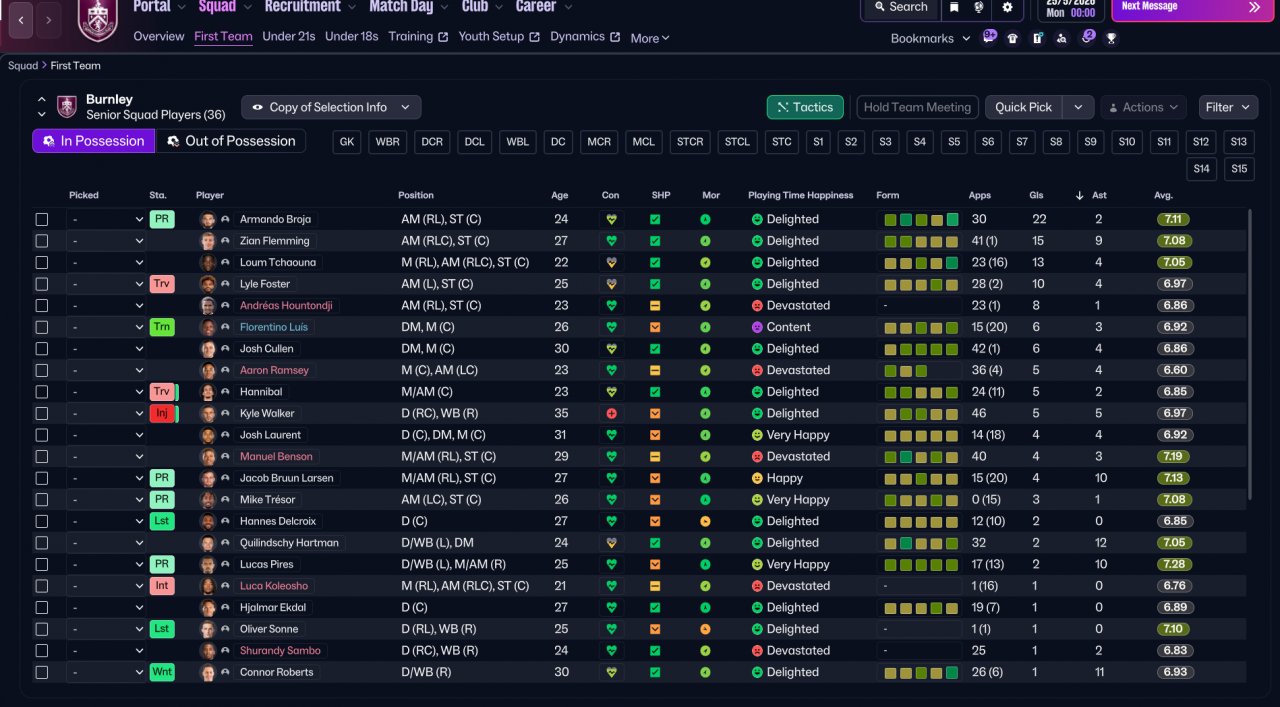Open the Dynamics tab
This screenshot has width=1280, height=707.
click(585, 36)
